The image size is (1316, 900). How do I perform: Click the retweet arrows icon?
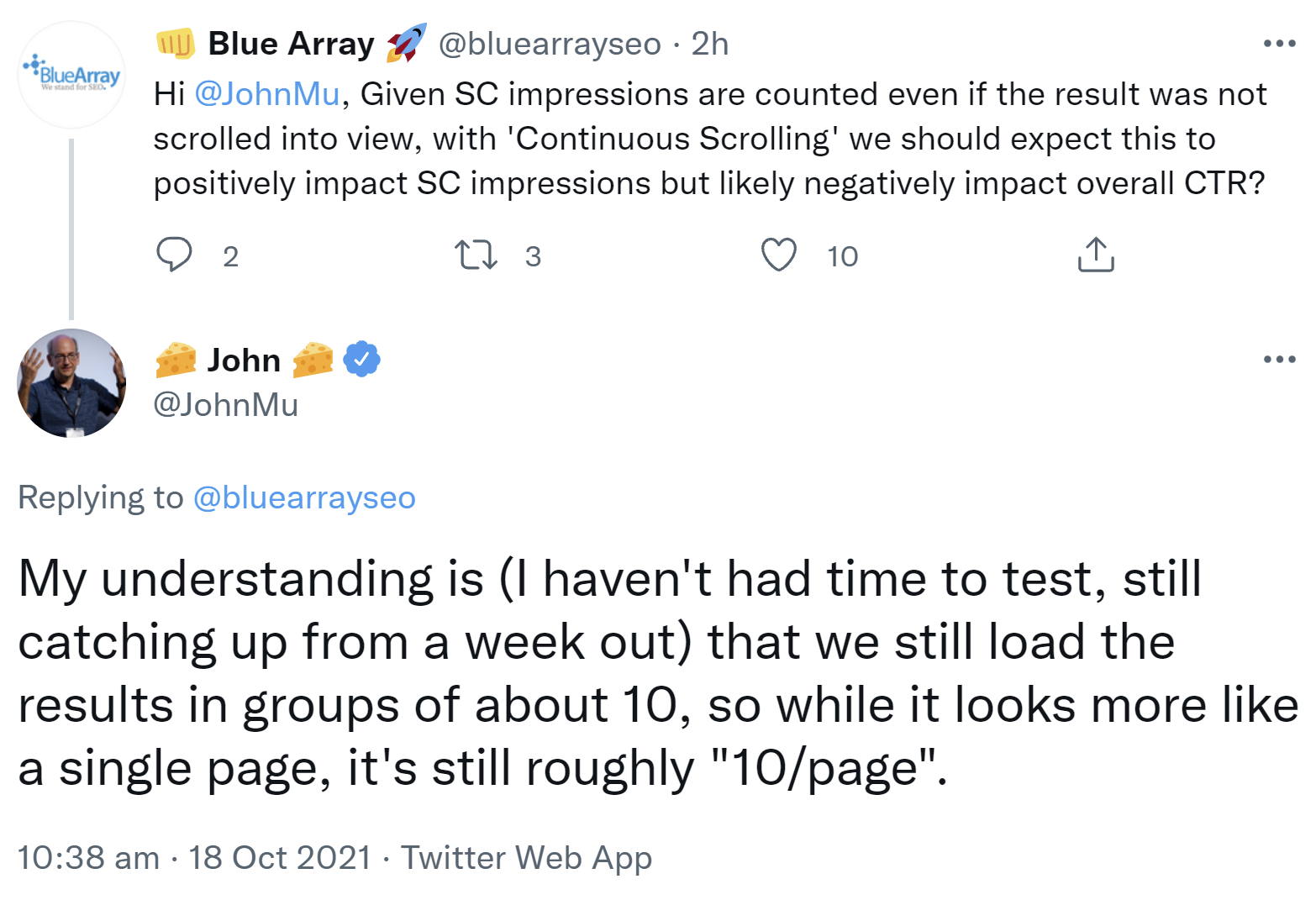tap(476, 255)
